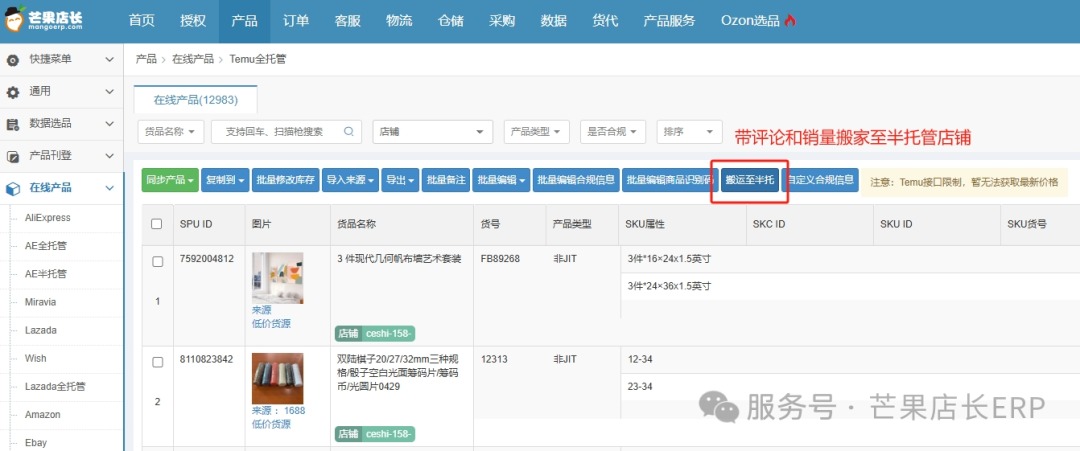The image size is (1080, 451).
Task: Open the 物流 top menu
Action: click(399, 21)
